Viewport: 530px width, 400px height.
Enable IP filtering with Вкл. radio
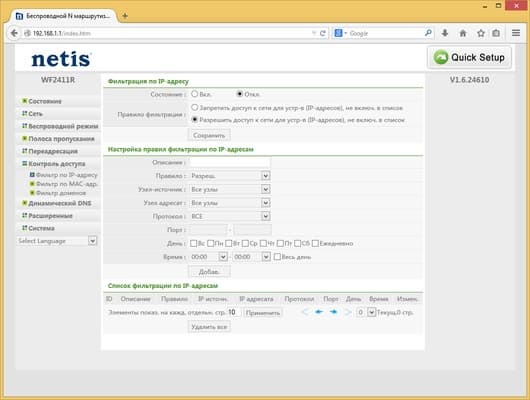[194, 94]
